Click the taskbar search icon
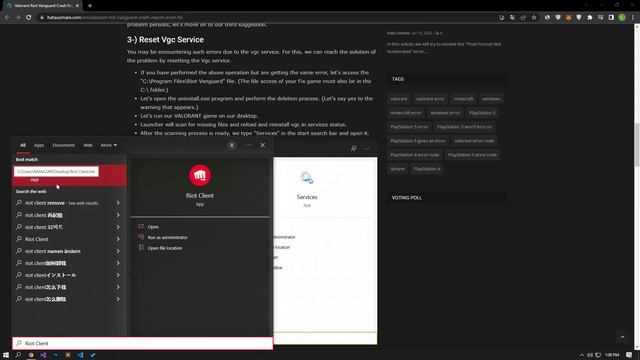Image resolution: width=640 pixels, height=360 pixels. pyautogui.click(x=18, y=355)
